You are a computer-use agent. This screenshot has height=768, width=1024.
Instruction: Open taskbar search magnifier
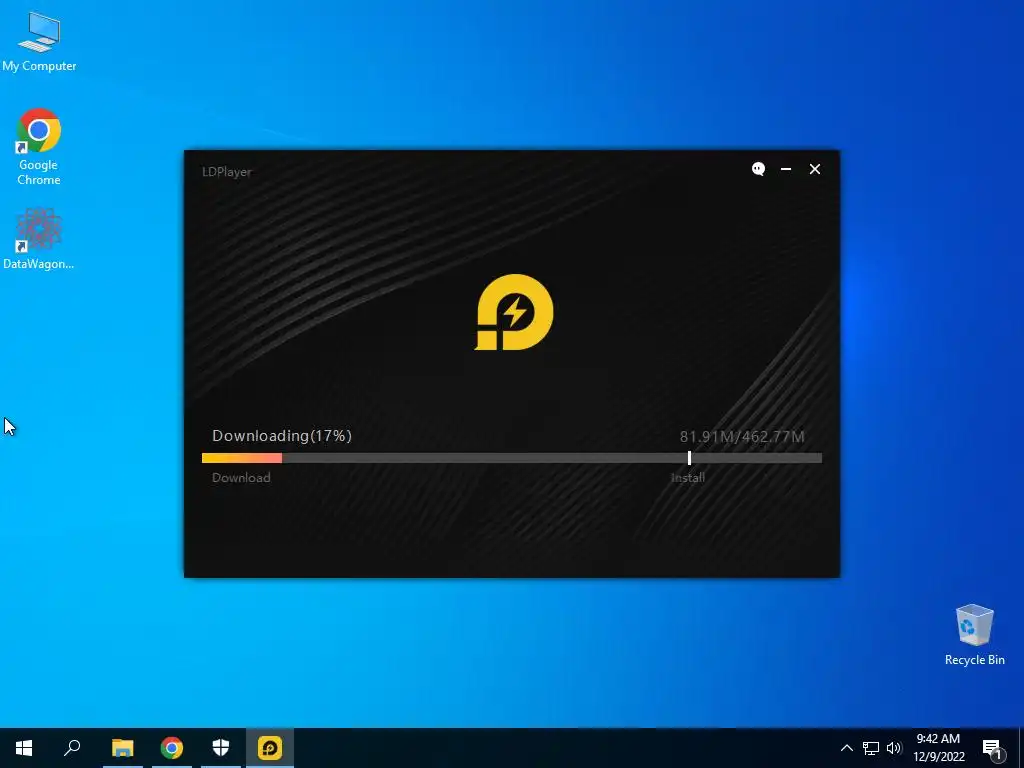tap(72, 748)
